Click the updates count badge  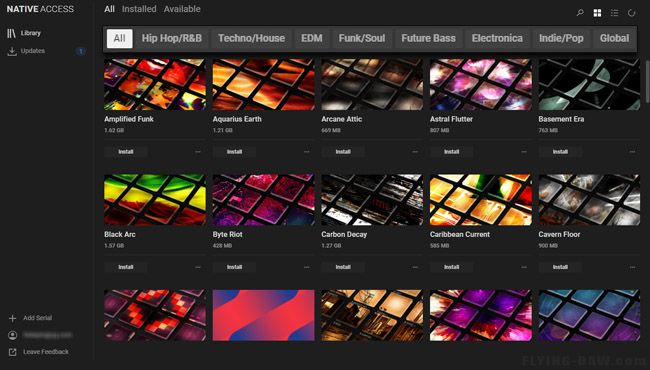[x=80, y=51]
